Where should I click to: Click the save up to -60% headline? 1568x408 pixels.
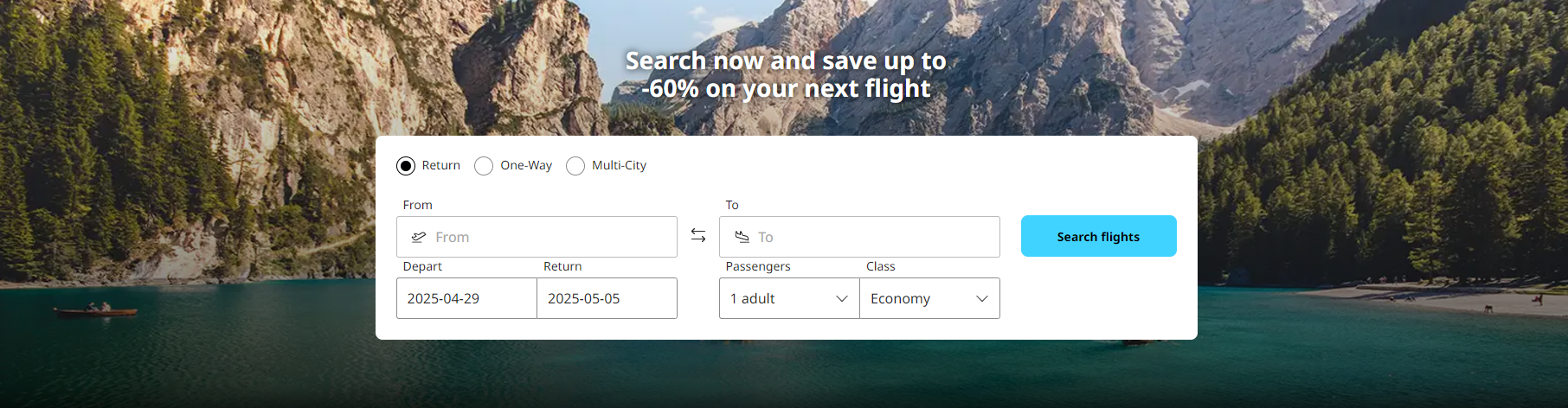pos(786,74)
